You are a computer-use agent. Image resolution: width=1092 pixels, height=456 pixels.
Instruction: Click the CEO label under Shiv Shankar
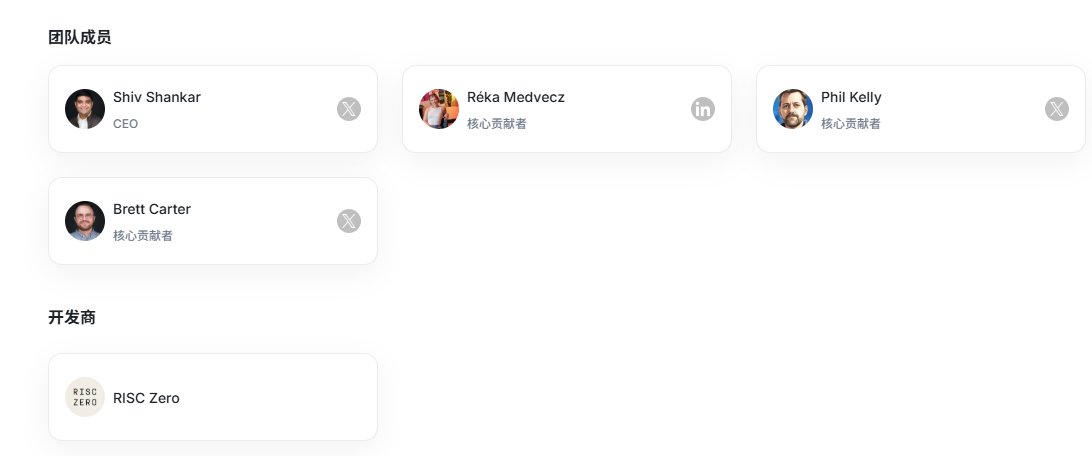[125, 124]
